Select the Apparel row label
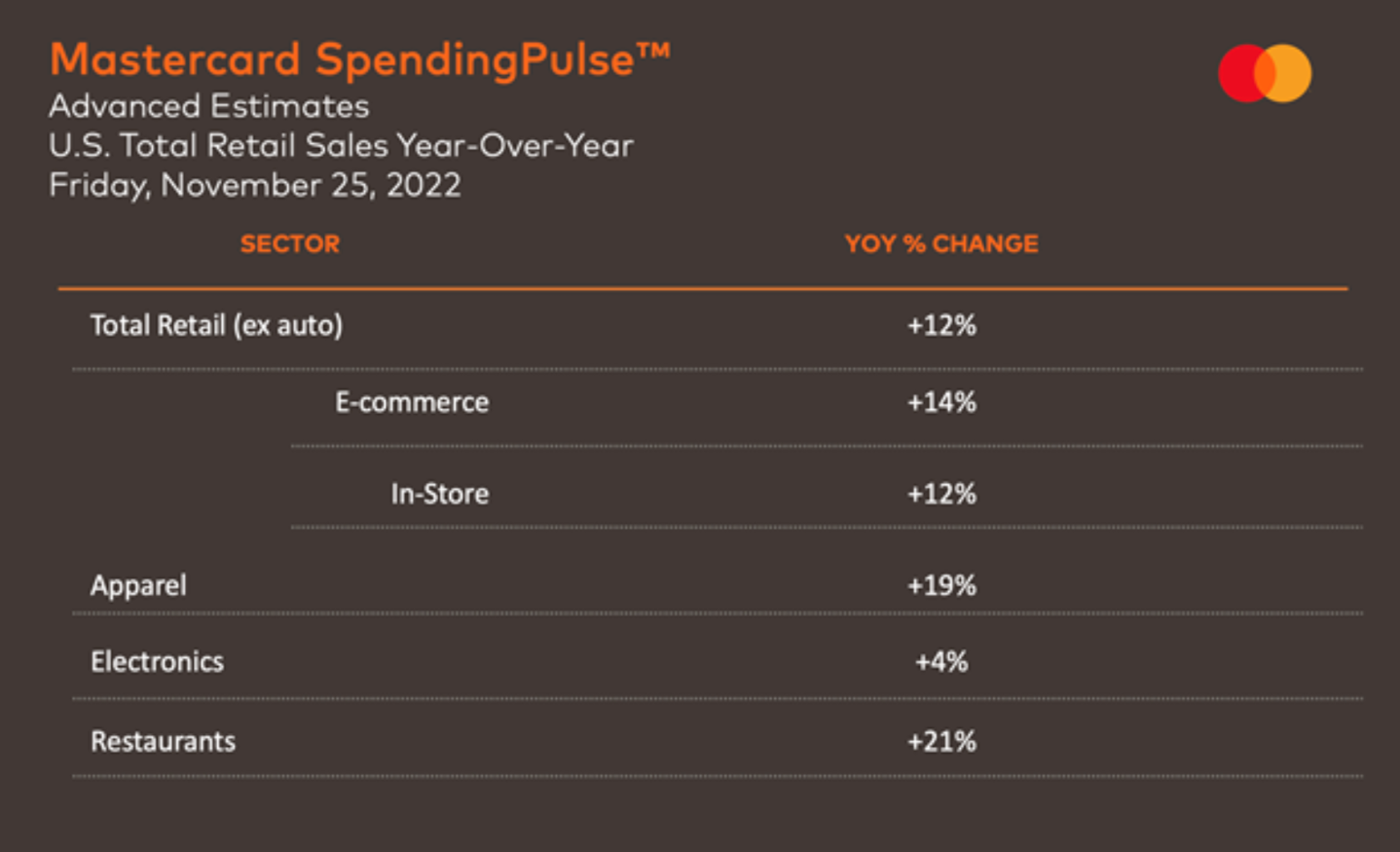This screenshot has width=1400, height=852. (x=138, y=585)
